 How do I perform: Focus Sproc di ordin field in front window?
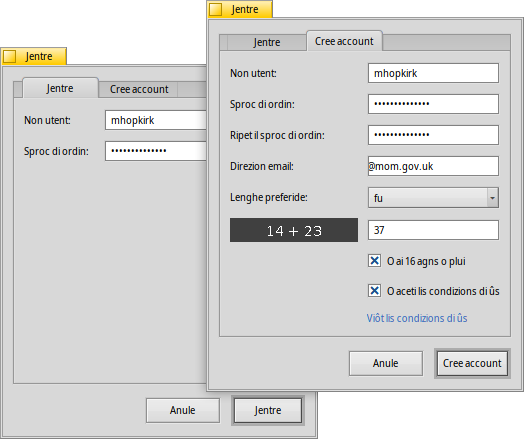(433, 104)
